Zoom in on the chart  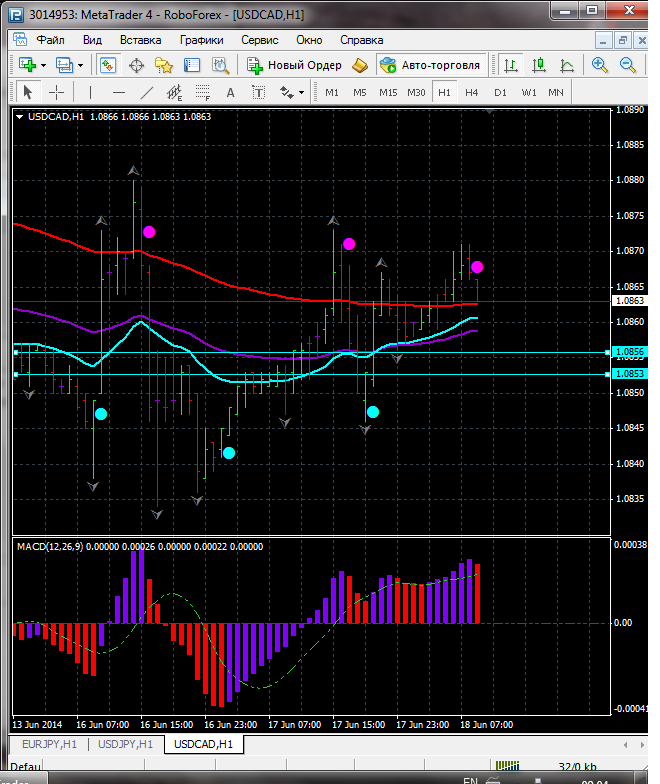(x=600, y=65)
